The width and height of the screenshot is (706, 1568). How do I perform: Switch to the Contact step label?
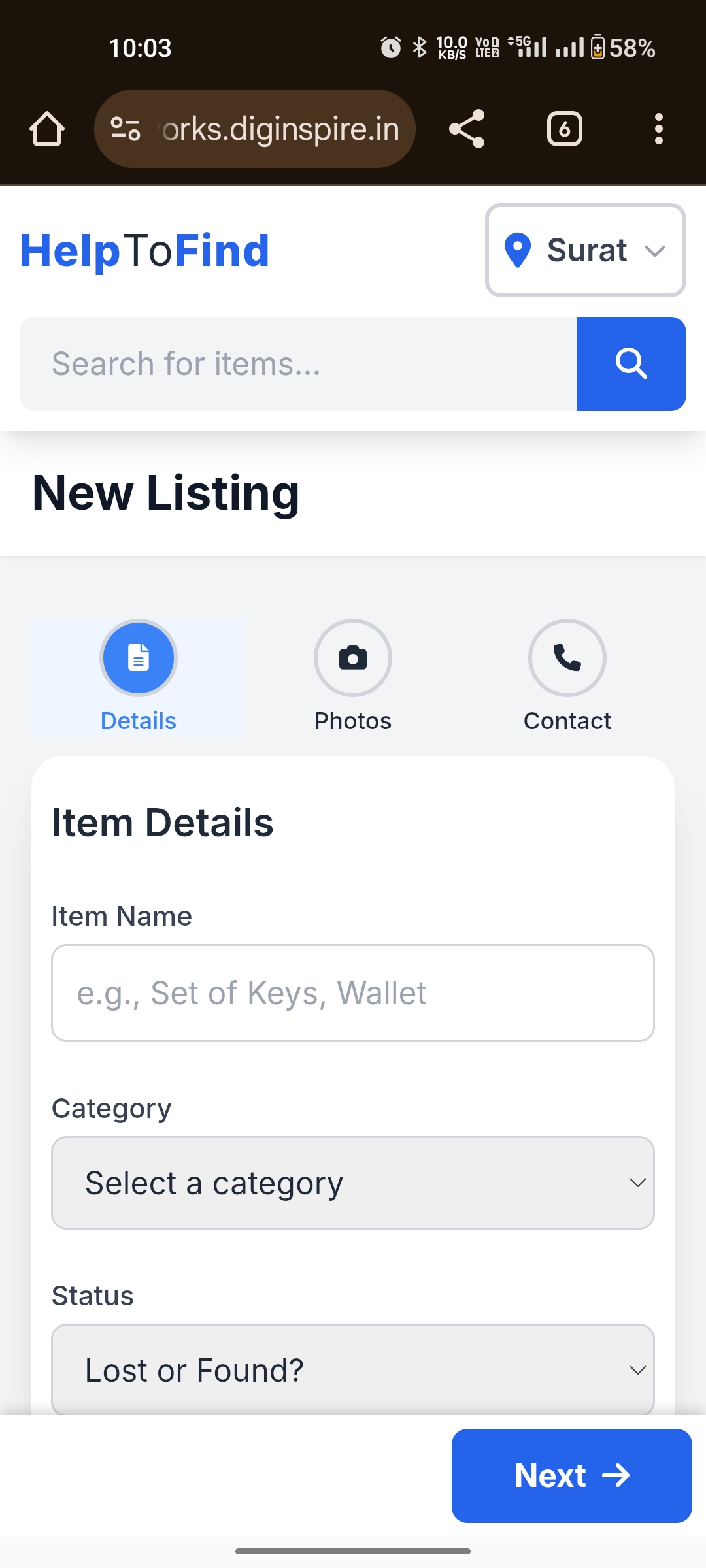point(567,721)
